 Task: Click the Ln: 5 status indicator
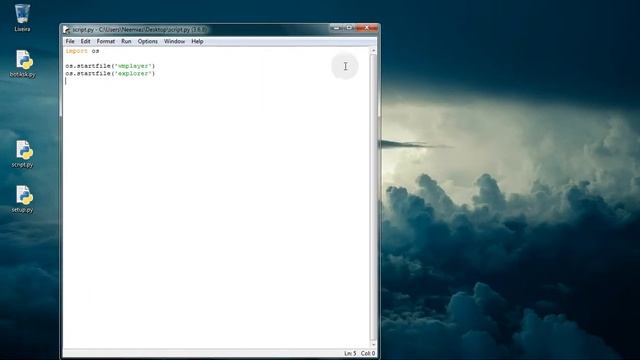[350, 353]
